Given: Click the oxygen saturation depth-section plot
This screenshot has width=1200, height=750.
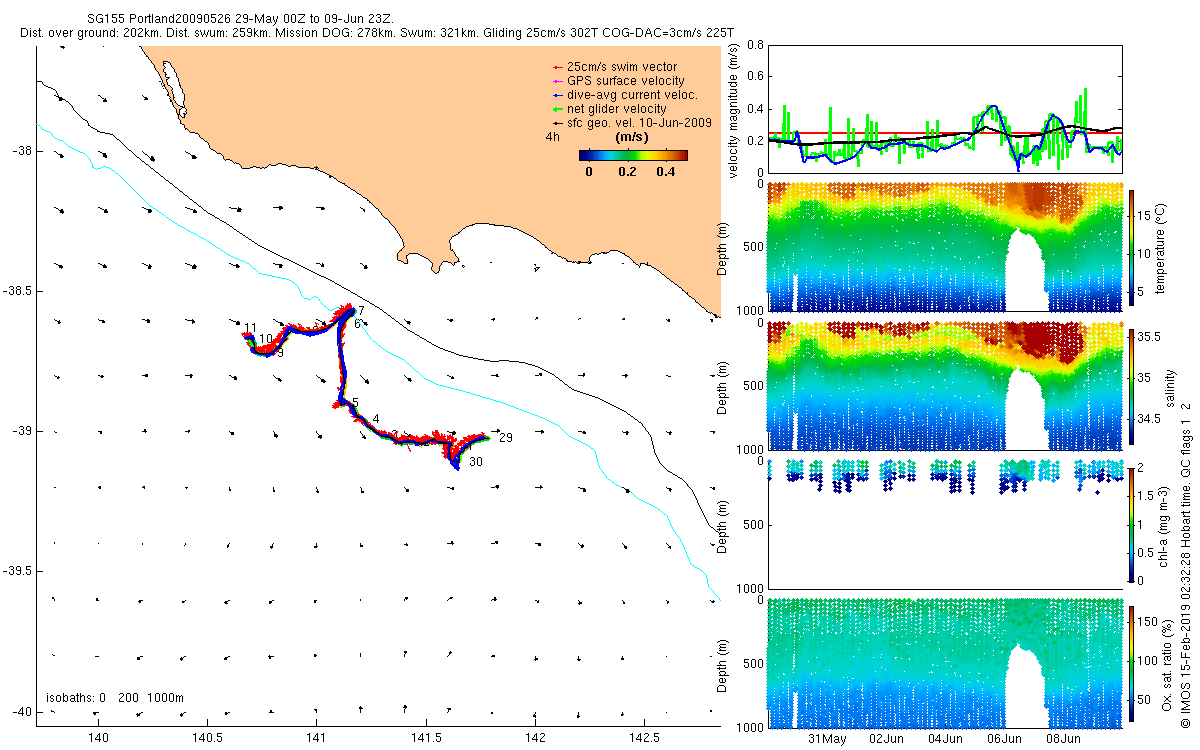Looking at the screenshot, I should [944, 662].
